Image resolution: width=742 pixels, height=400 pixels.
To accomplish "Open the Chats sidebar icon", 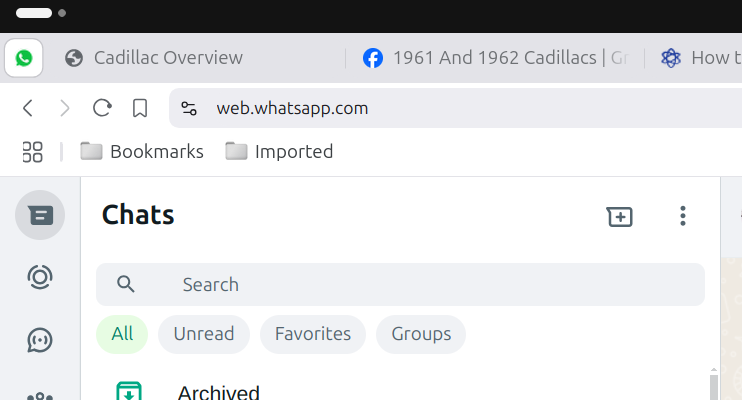I will (40, 215).
